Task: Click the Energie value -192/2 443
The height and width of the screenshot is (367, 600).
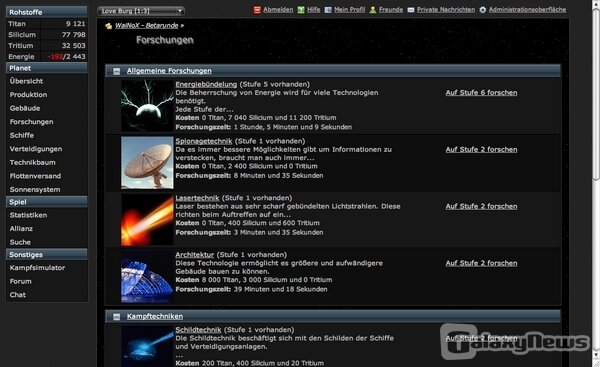Action: coord(67,57)
